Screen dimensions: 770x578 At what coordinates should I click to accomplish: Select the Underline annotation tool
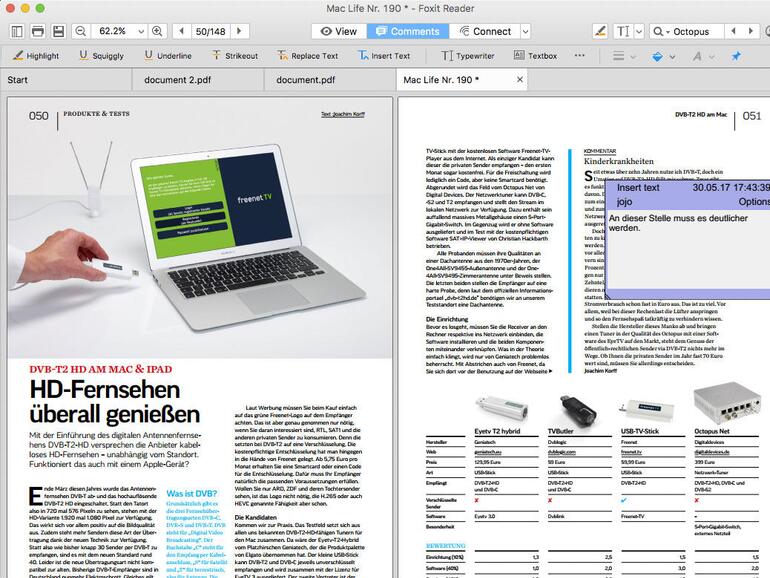(168, 55)
